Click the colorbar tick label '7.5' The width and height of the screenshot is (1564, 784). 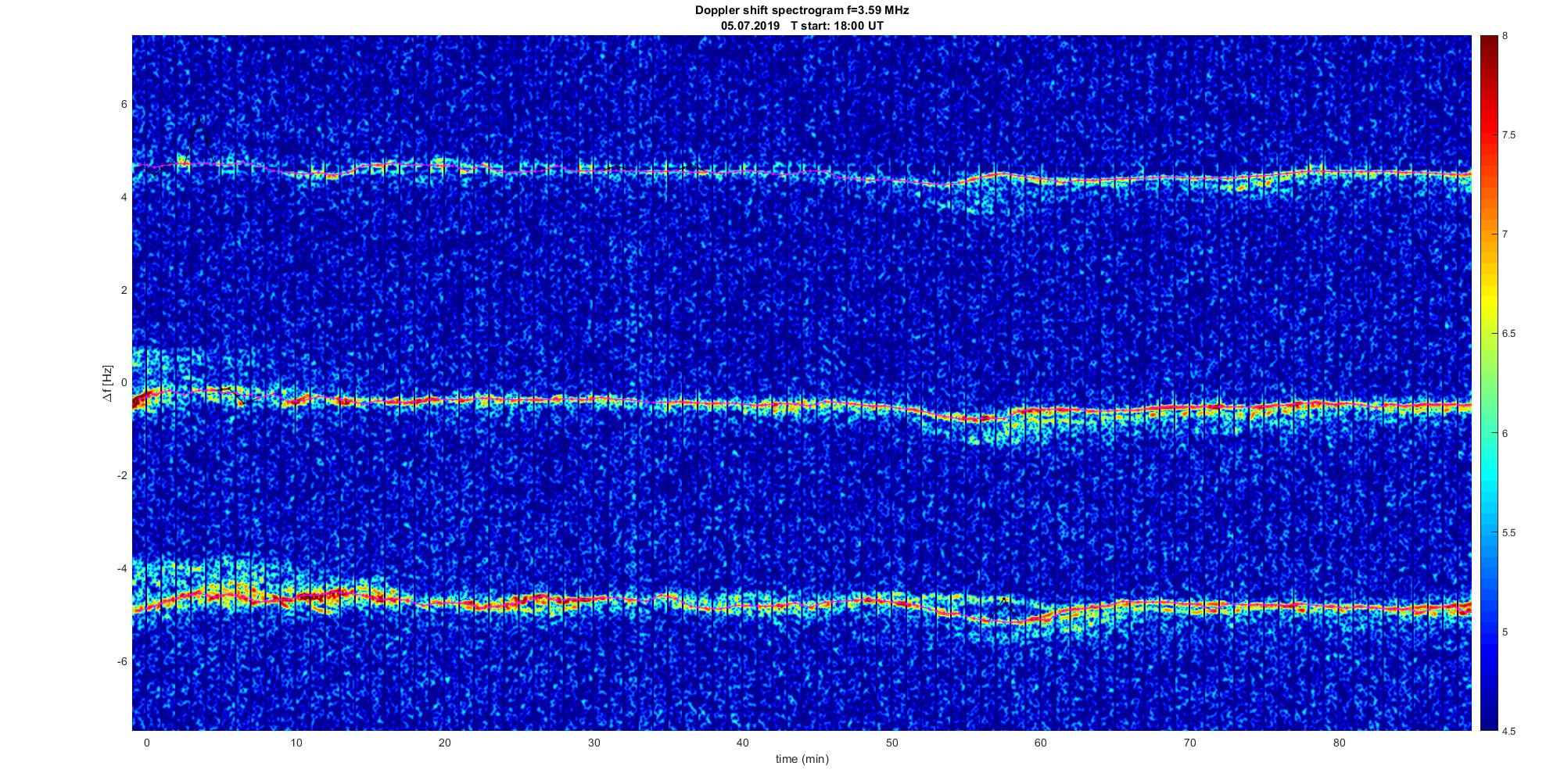click(x=1508, y=135)
